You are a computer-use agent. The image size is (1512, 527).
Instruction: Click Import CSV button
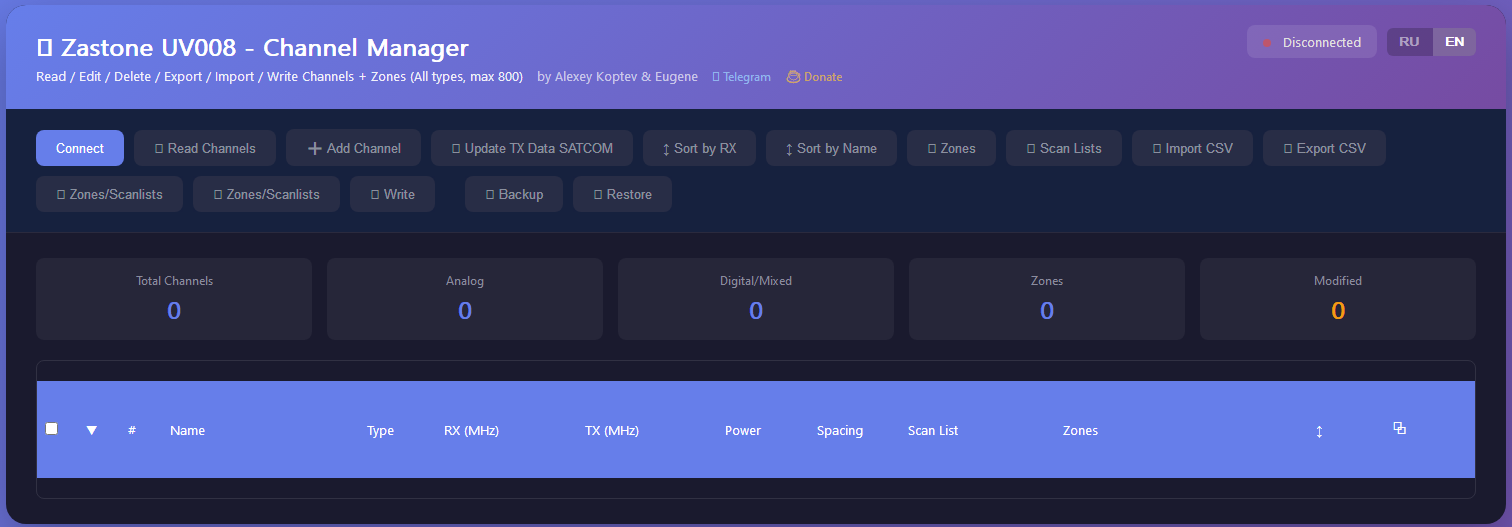[1191, 148]
